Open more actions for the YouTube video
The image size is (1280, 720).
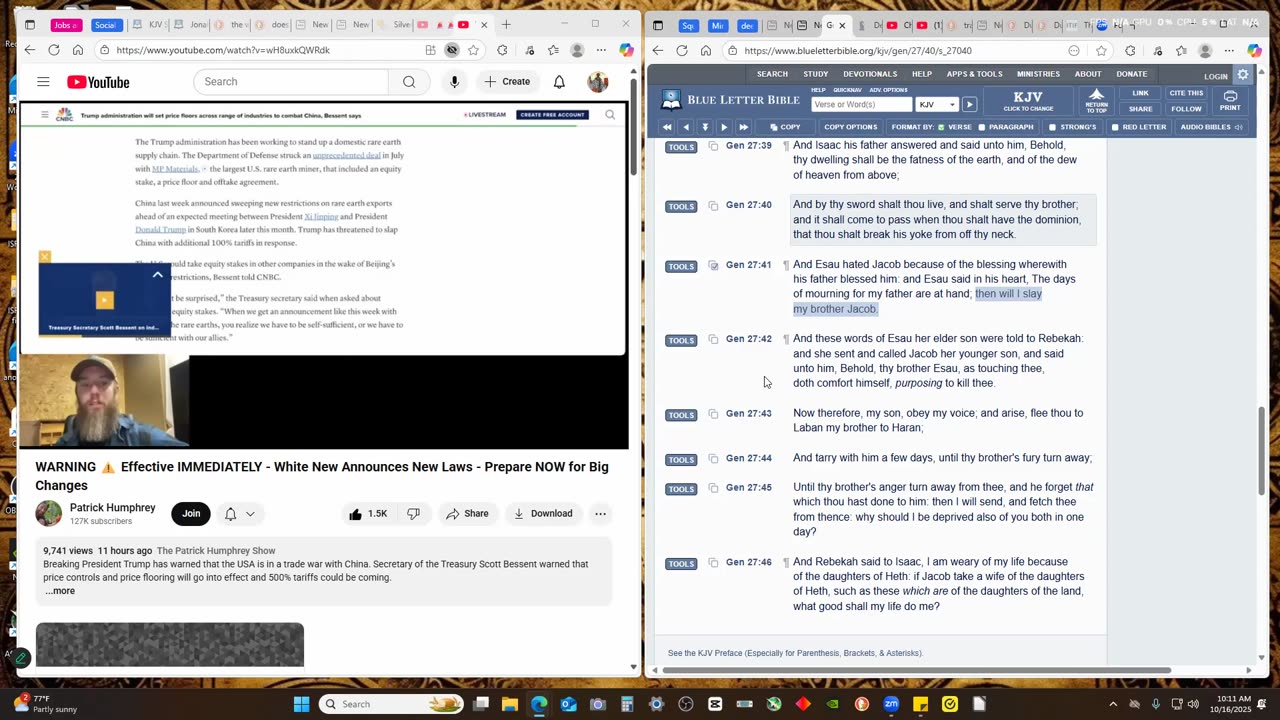pyautogui.click(x=600, y=514)
